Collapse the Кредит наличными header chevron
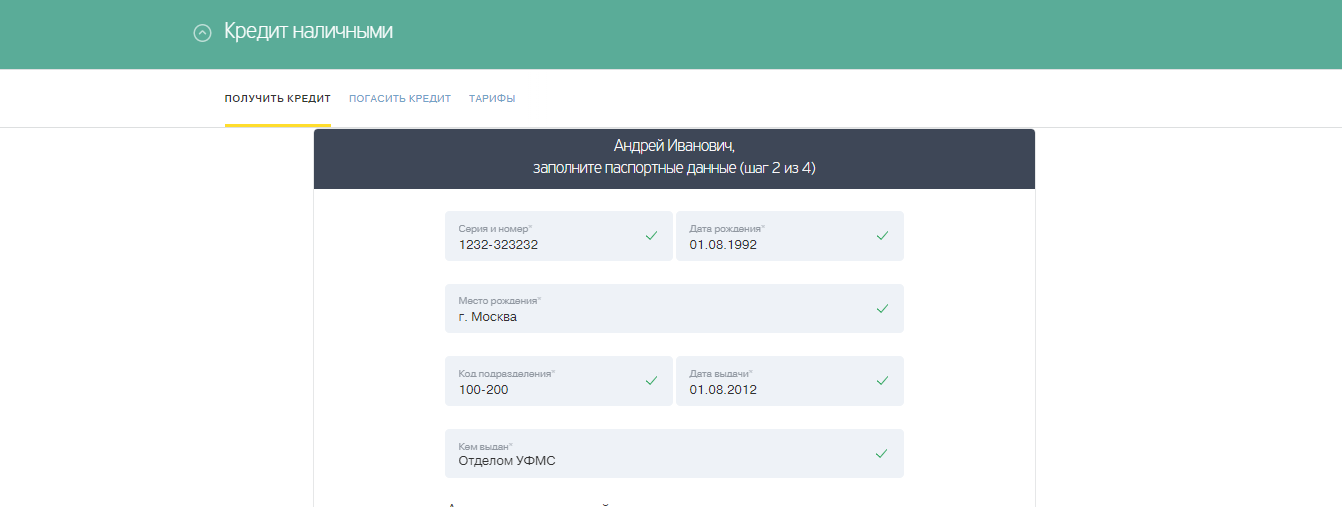The image size is (1342, 507). pos(202,33)
